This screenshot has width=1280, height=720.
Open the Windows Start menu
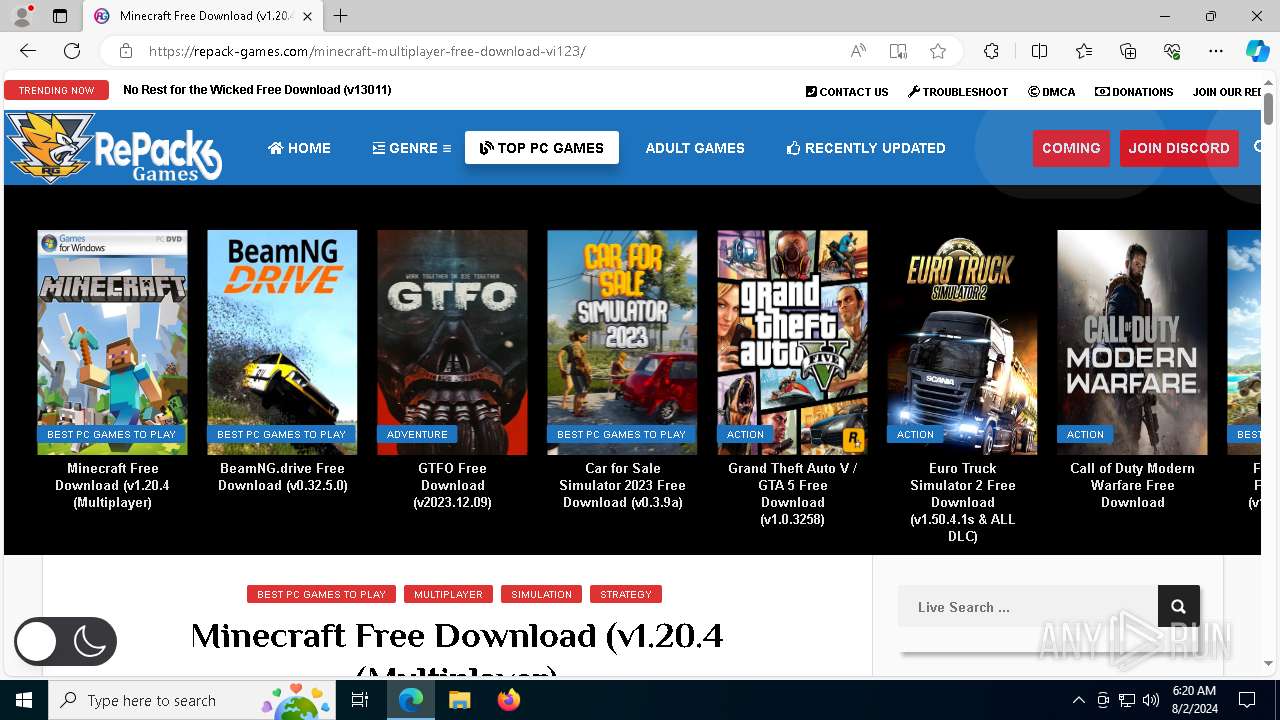coord(24,700)
